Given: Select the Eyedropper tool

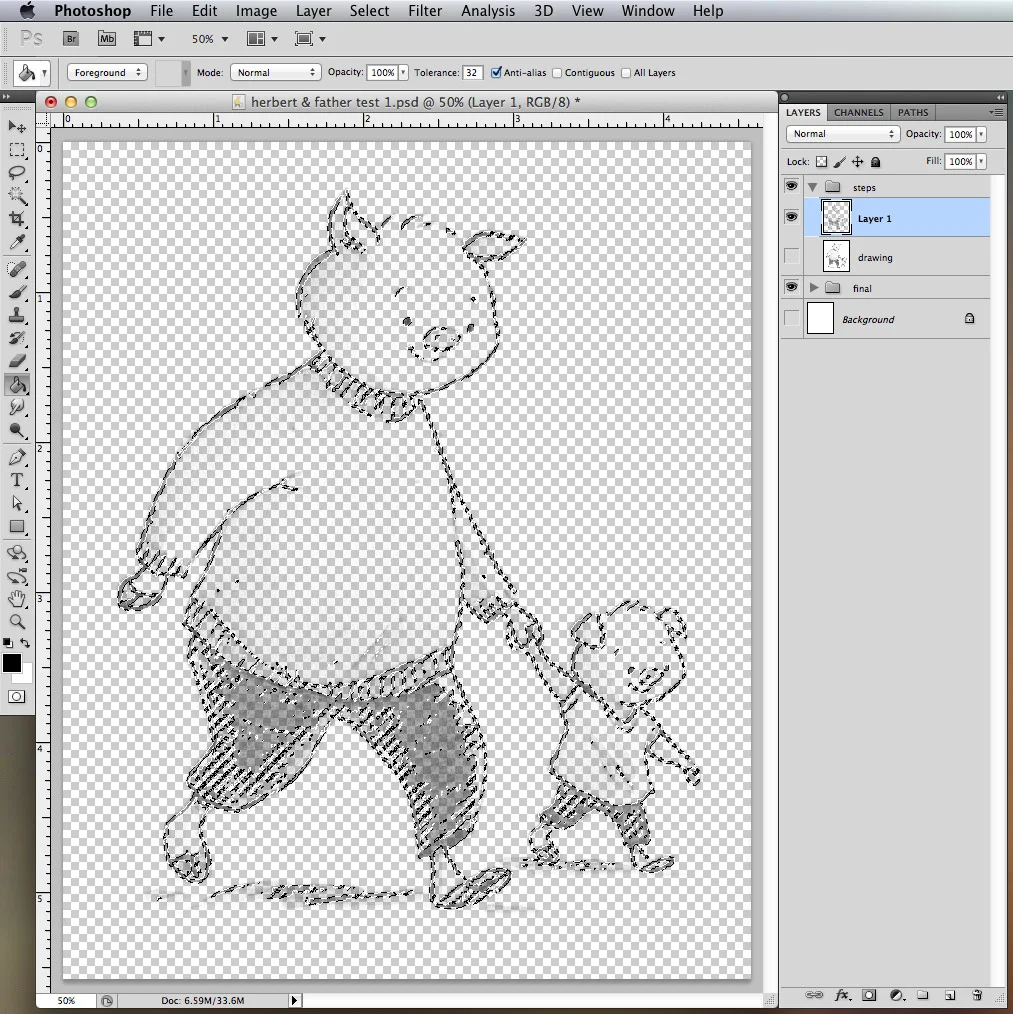Looking at the screenshot, I should 17,243.
